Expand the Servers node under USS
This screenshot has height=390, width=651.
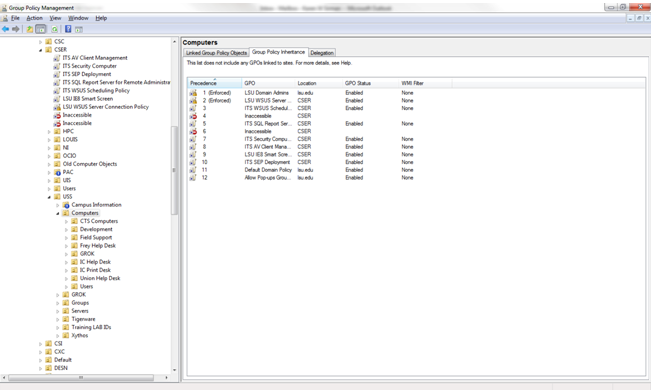tap(58, 311)
